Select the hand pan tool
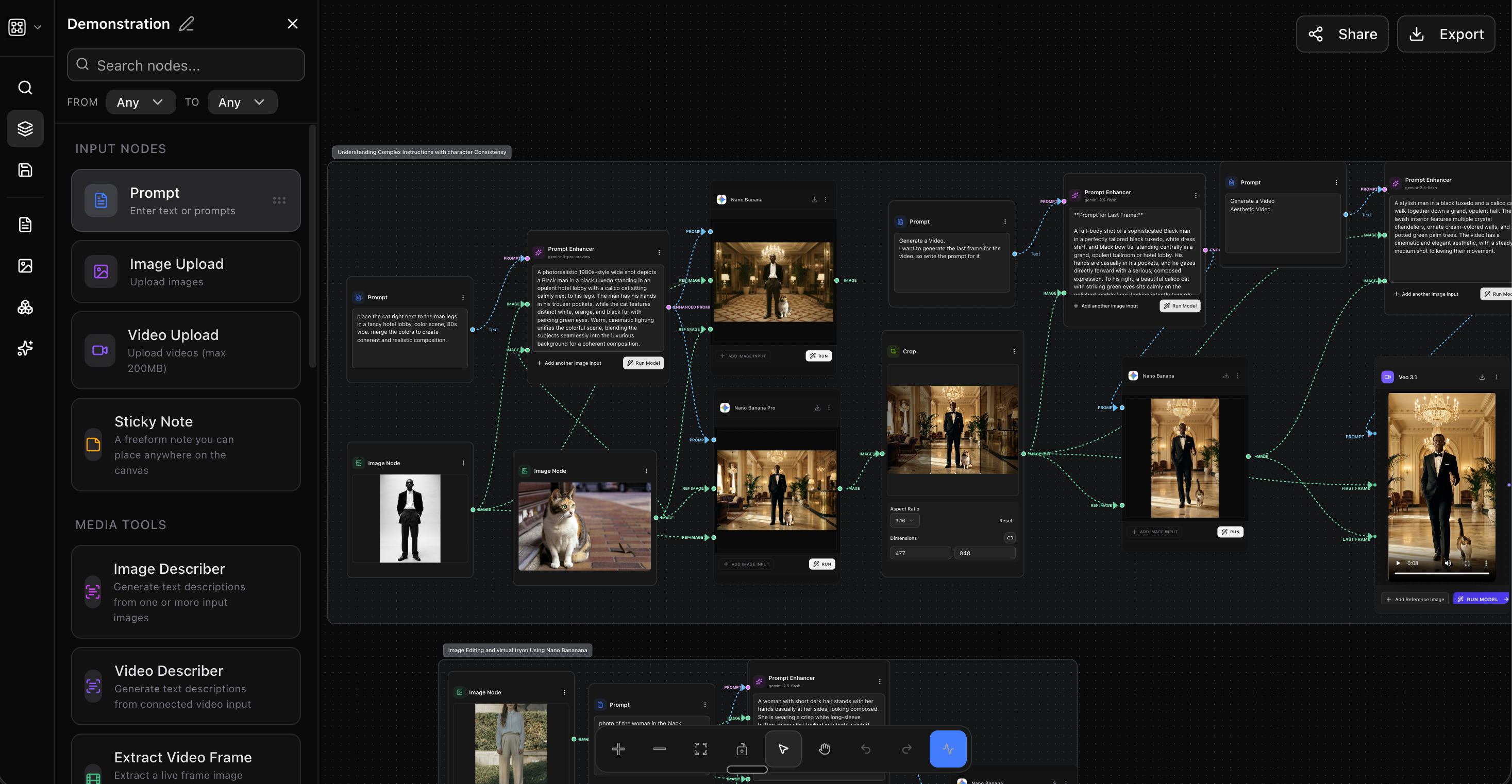Screen dimensions: 1512x784 point(824,749)
